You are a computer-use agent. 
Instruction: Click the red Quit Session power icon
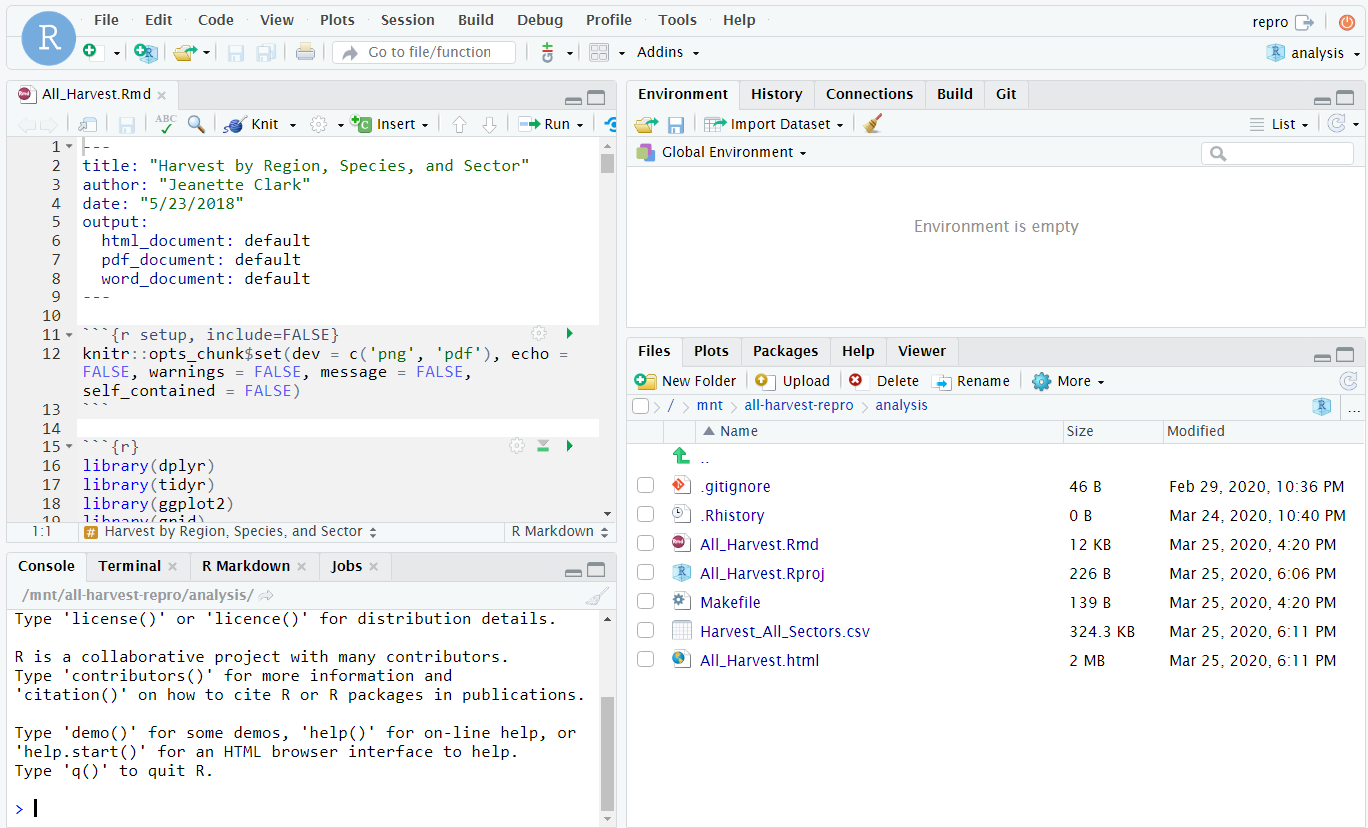[x=1347, y=22]
